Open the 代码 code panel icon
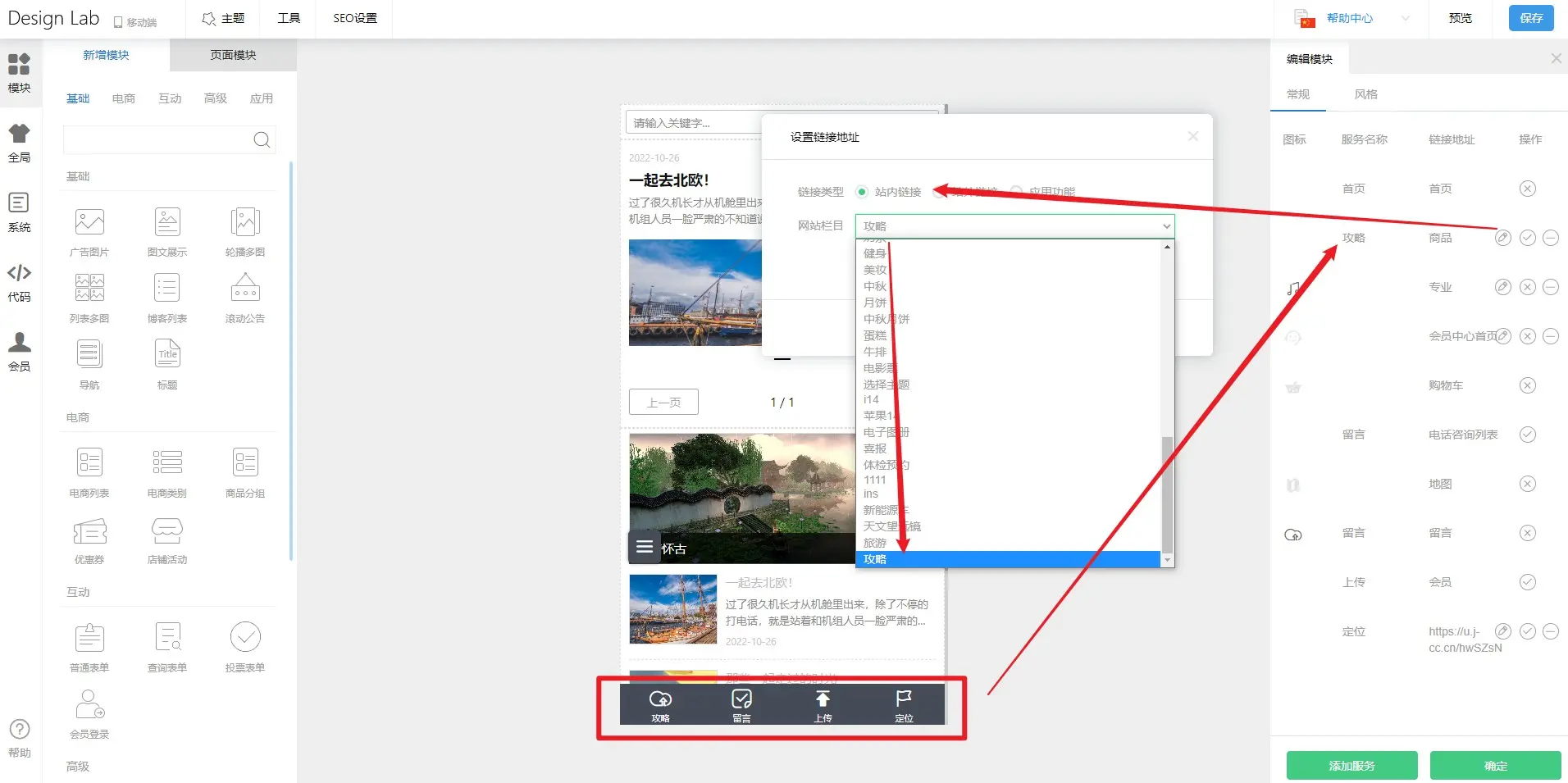The image size is (1568, 783). click(x=19, y=282)
